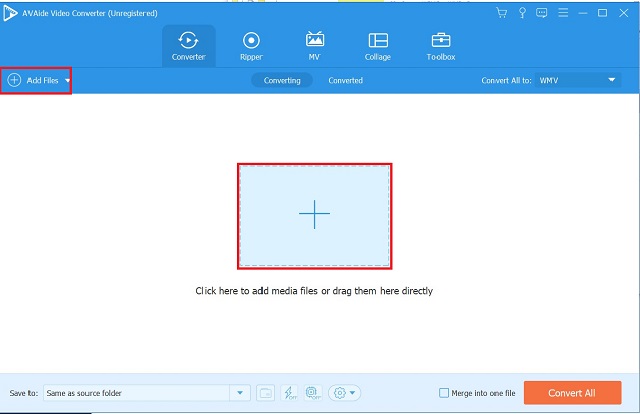This screenshot has height=414, width=640.
Task: Switch to the MV maker
Action: 314,45
